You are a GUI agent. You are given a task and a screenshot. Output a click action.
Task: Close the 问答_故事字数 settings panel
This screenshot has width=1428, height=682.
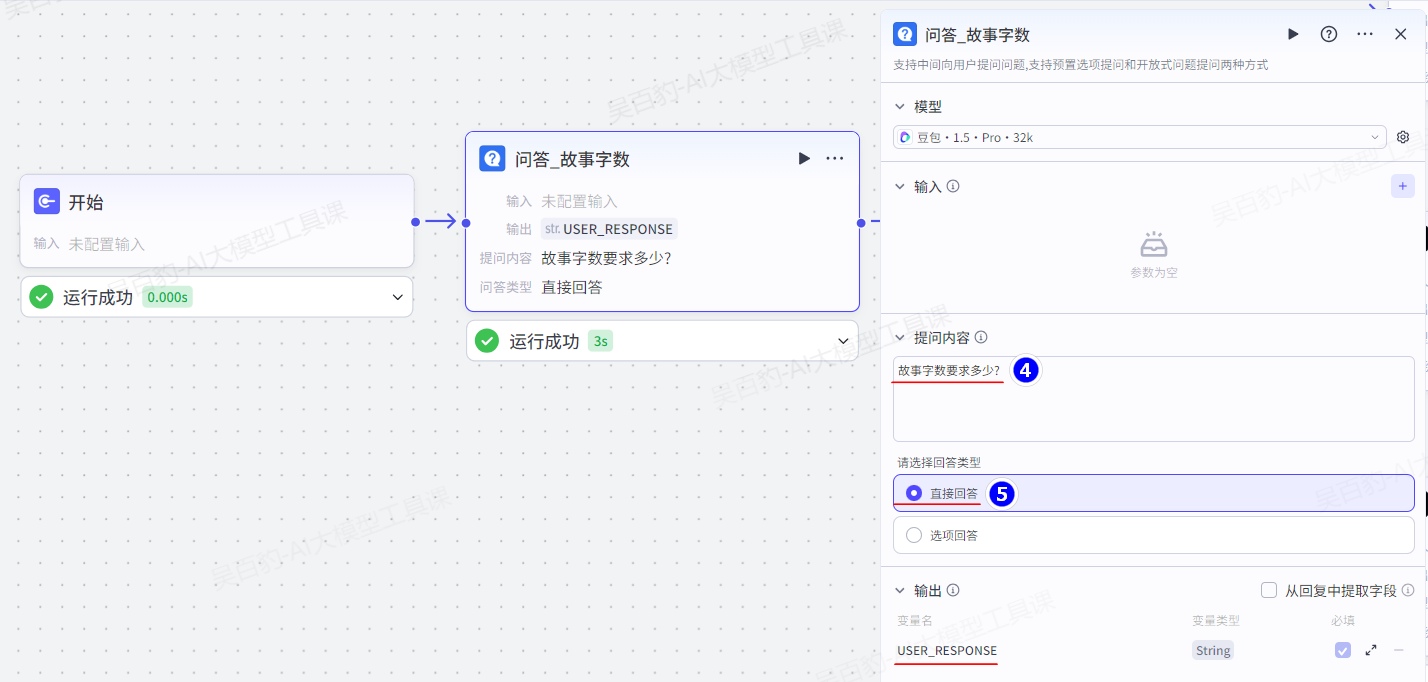point(1401,34)
